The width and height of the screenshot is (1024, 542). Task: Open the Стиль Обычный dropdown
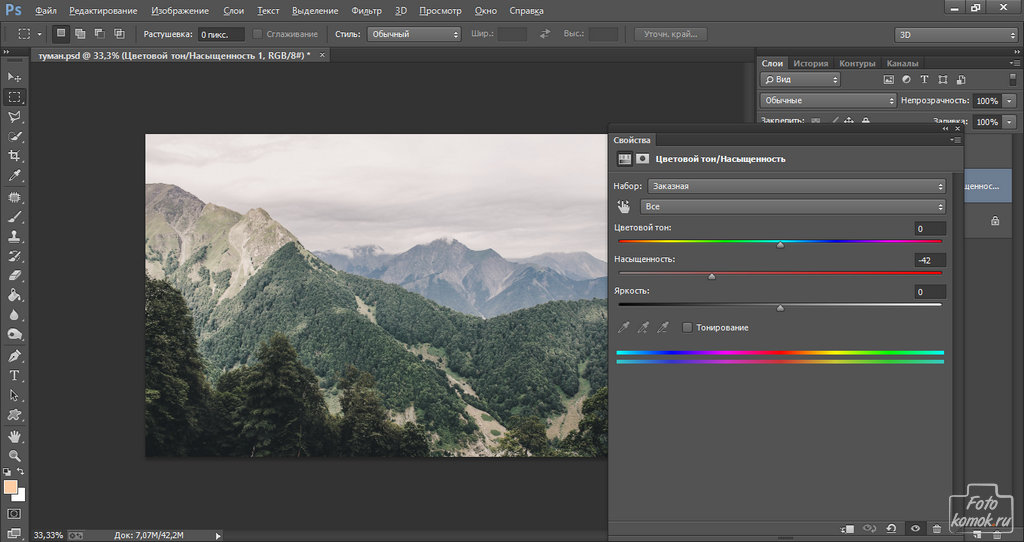414,34
